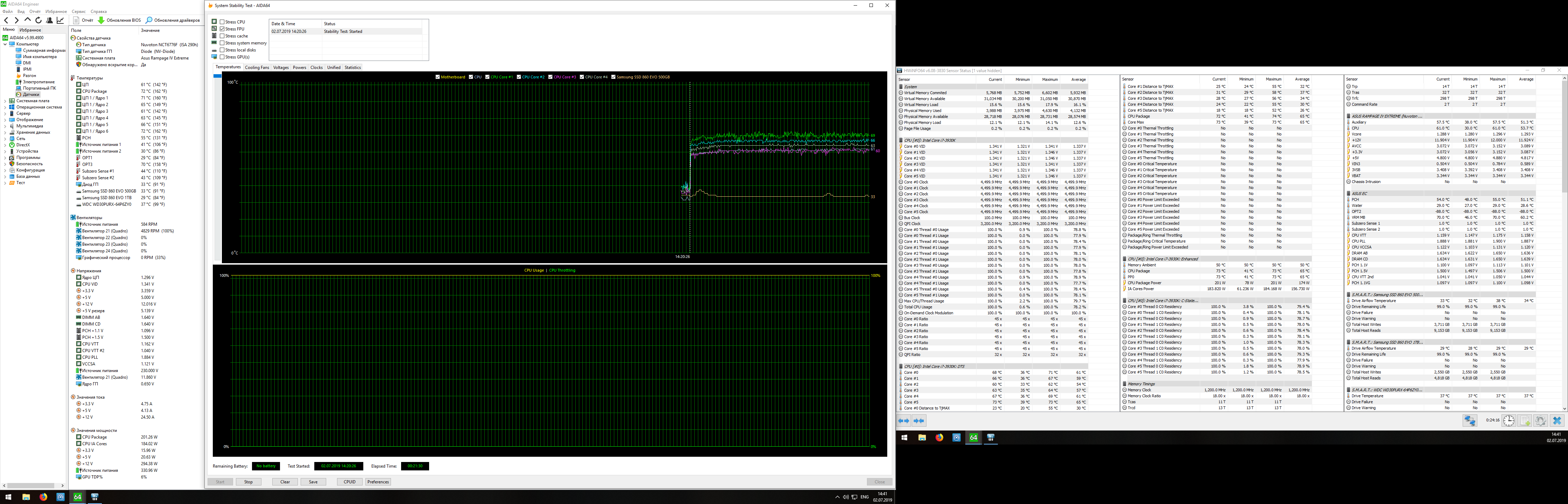Expand the Системная плата tree node

[x=6, y=101]
